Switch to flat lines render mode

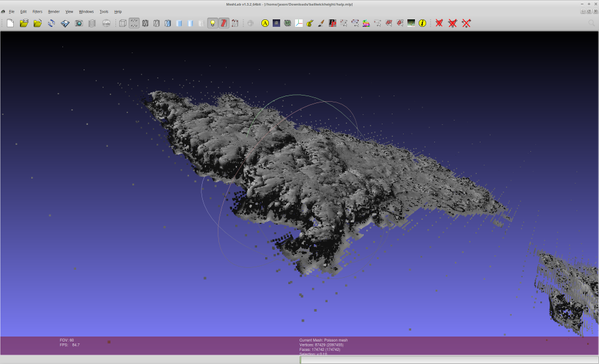pyautogui.click(x=168, y=23)
